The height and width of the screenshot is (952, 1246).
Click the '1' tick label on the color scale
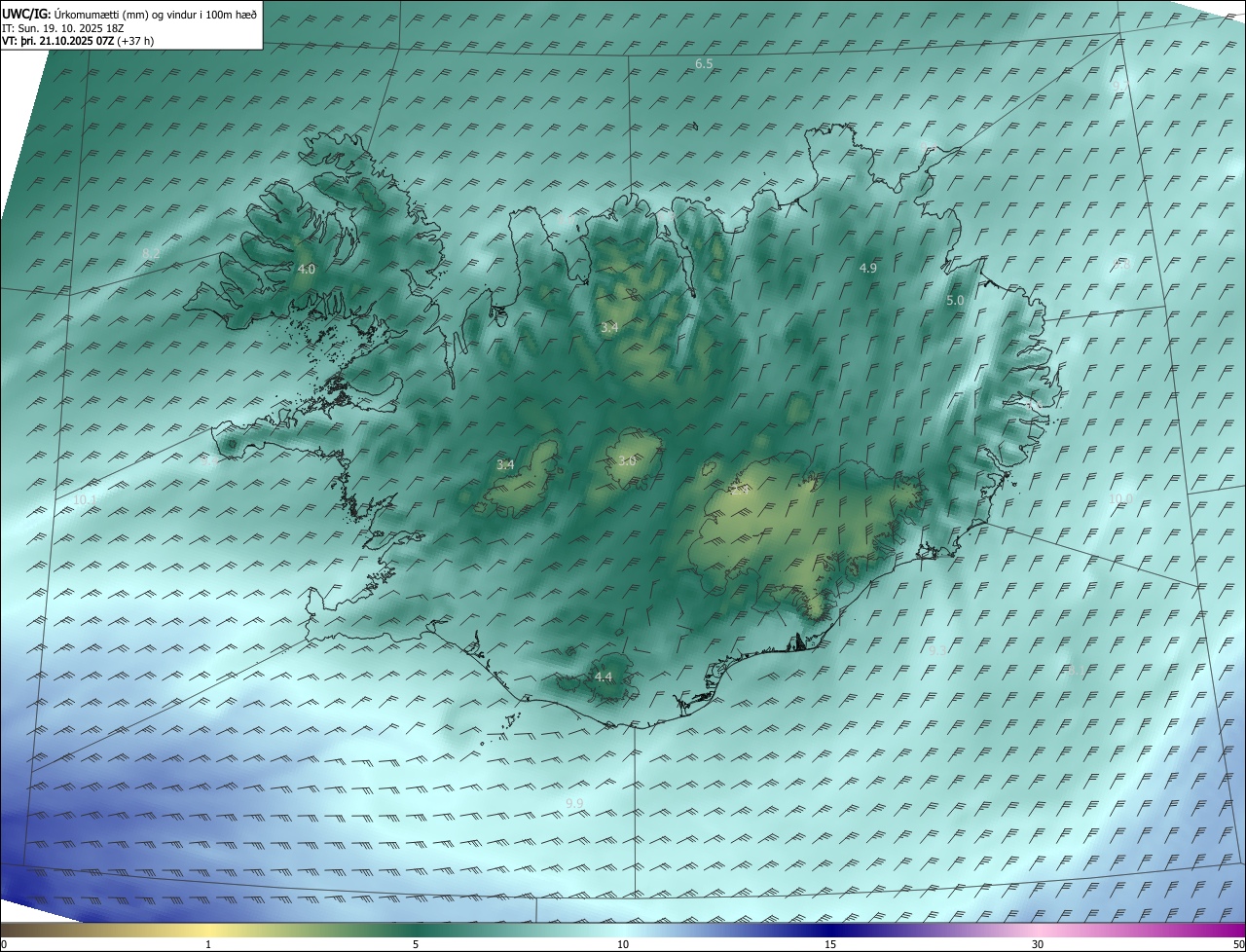click(x=208, y=945)
